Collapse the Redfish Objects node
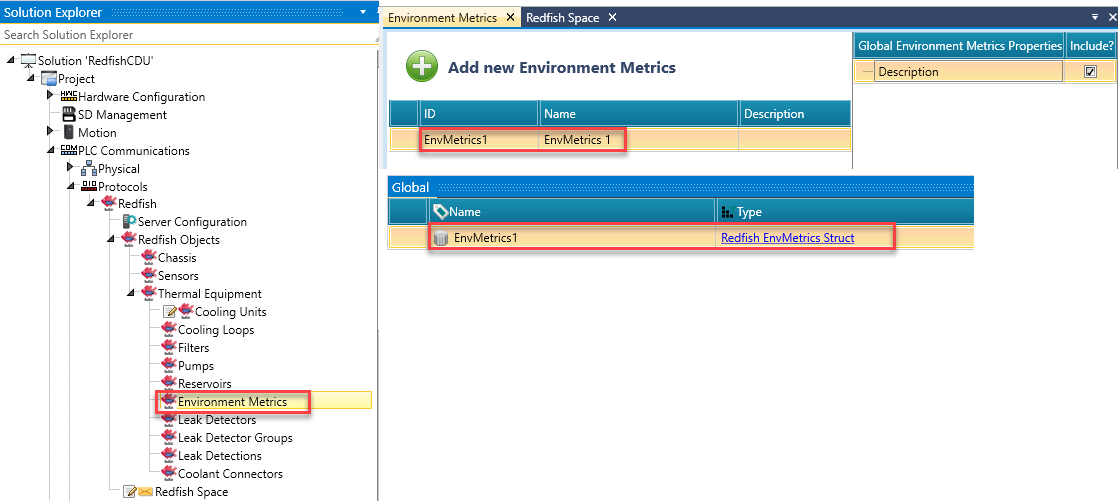The width and height of the screenshot is (1118, 501). 110,240
